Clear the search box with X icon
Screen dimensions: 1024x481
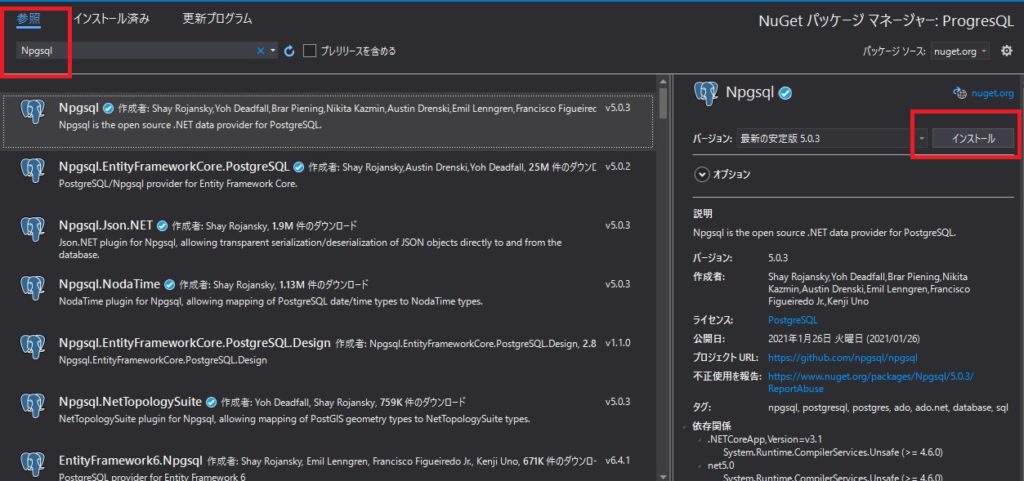(260, 51)
